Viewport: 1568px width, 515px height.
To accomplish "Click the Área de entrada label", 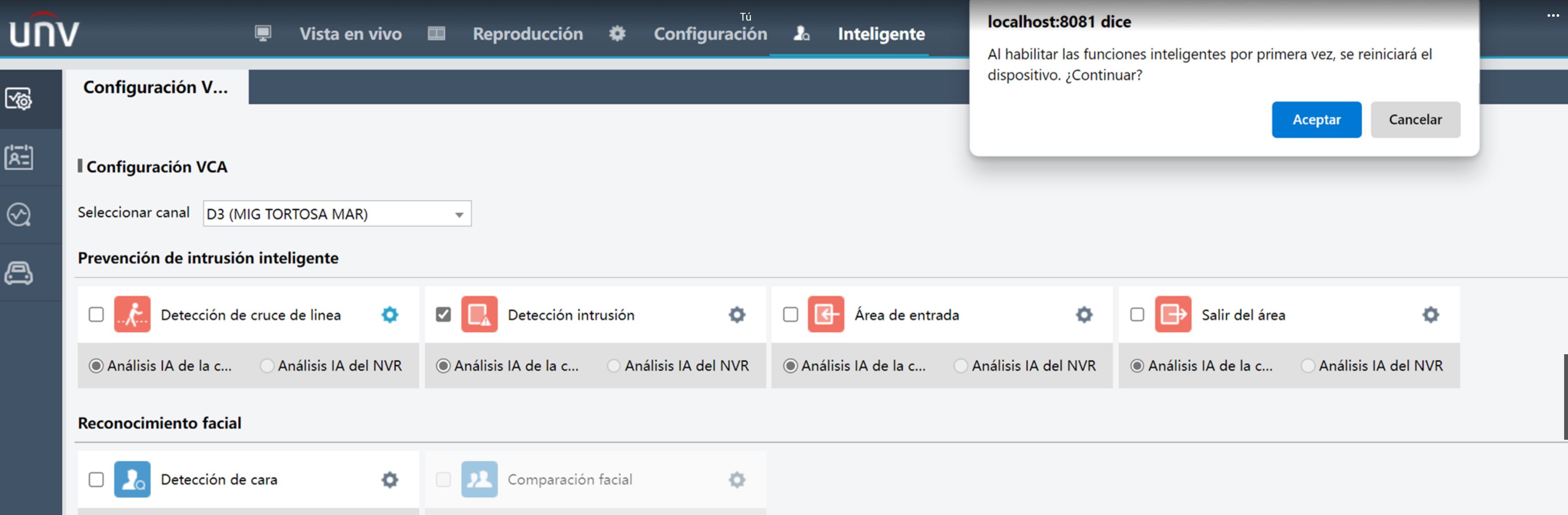I will (x=906, y=315).
